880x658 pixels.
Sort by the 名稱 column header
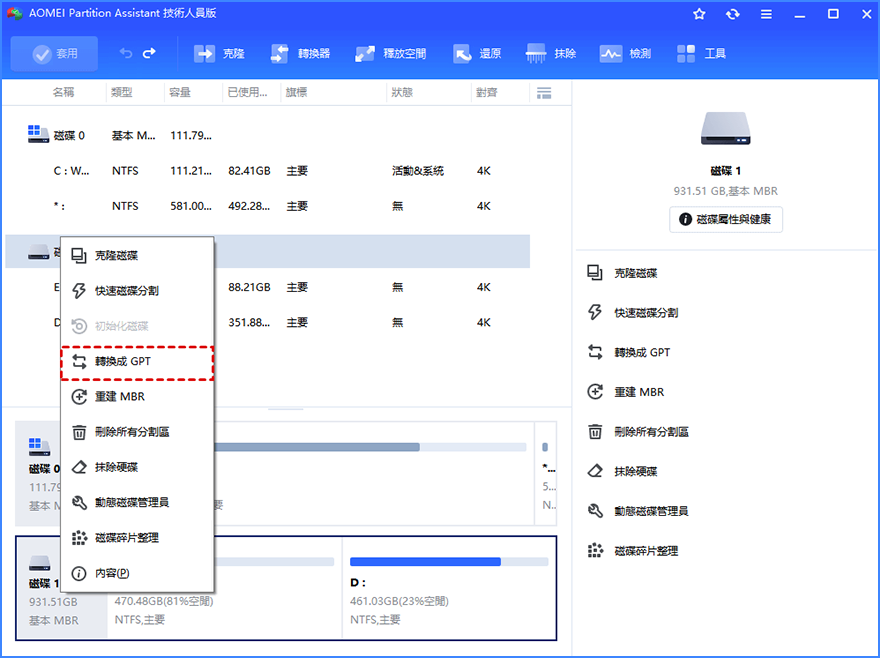click(x=63, y=92)
